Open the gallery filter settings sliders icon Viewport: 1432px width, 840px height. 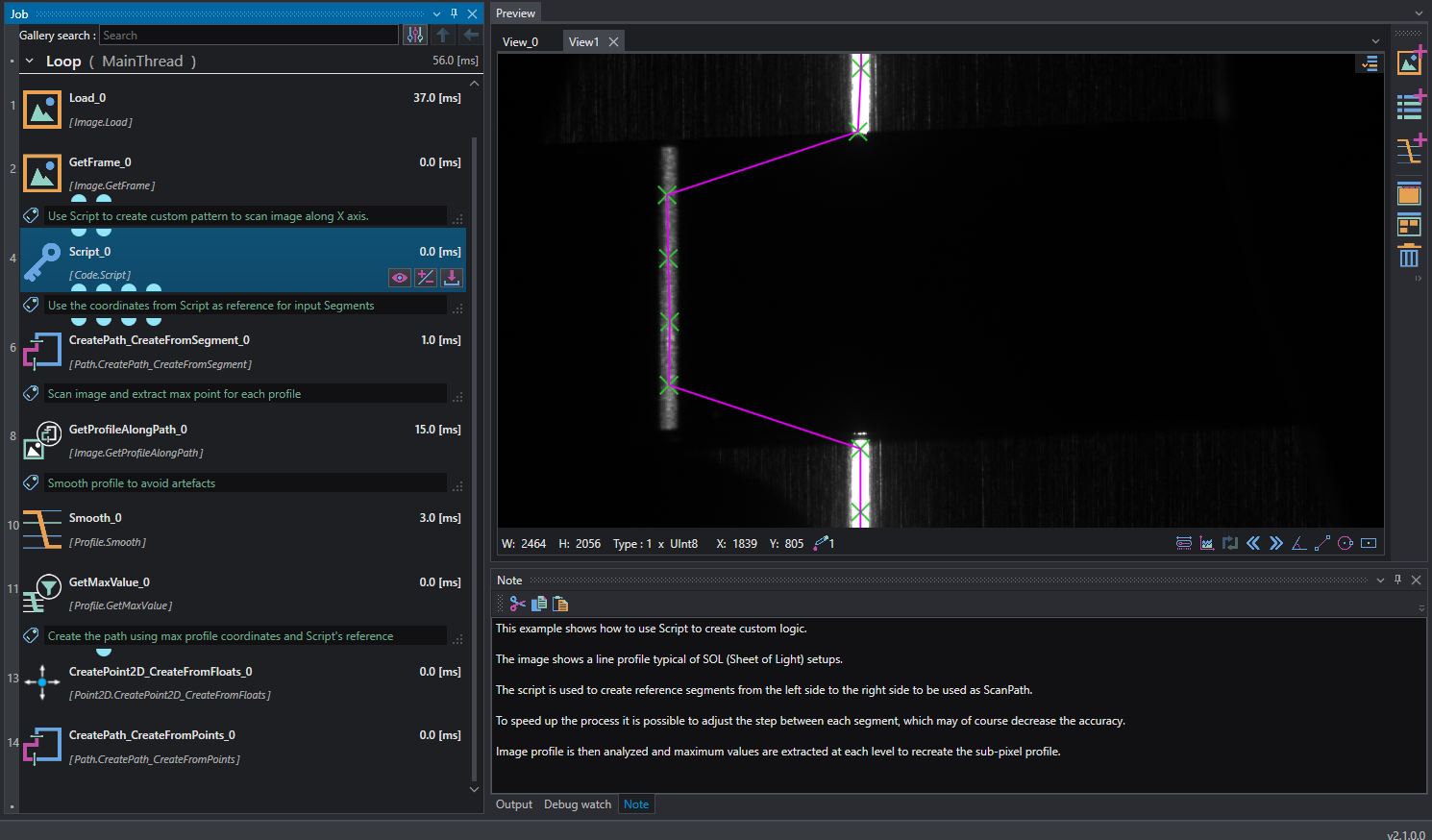415,35
